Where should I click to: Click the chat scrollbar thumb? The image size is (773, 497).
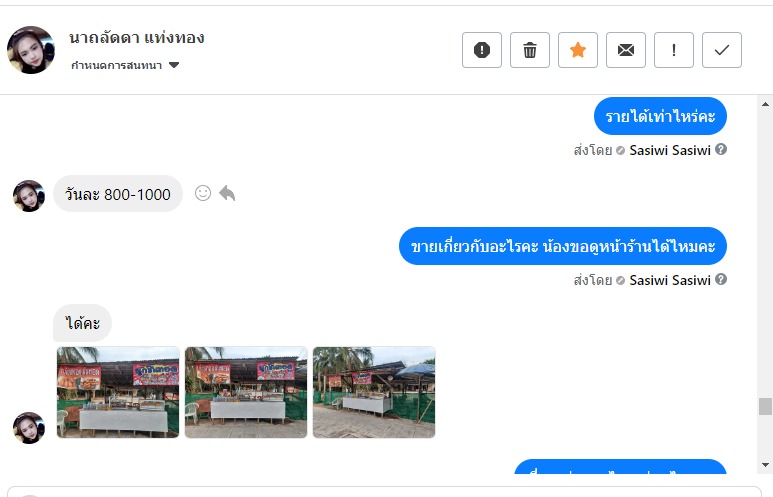point(765,406)
